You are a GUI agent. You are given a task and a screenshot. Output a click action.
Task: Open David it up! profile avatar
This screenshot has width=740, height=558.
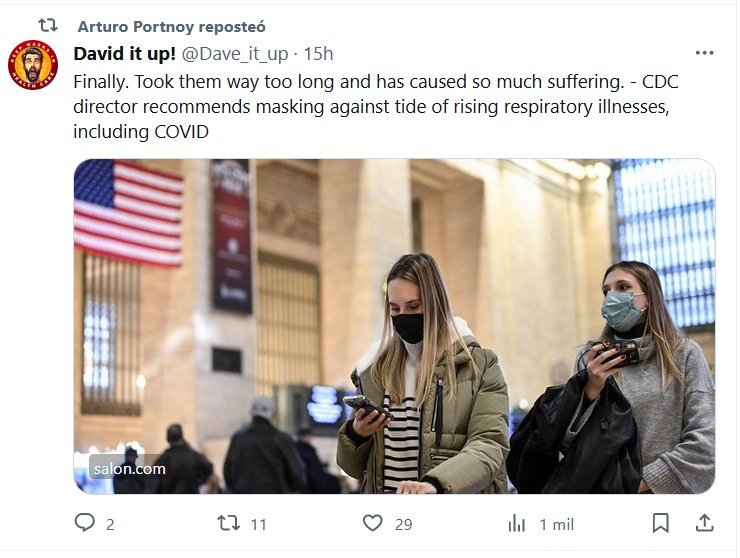pos(33,66)
